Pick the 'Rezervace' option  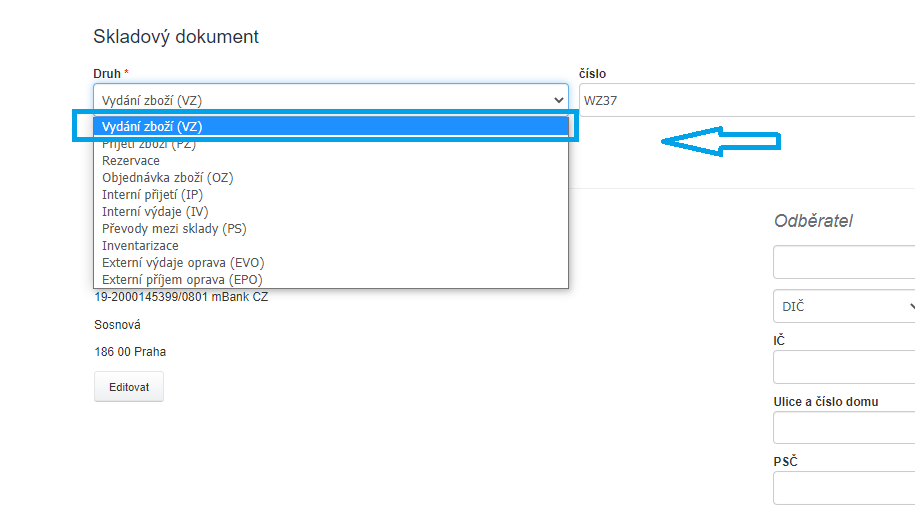click(131, 161)
